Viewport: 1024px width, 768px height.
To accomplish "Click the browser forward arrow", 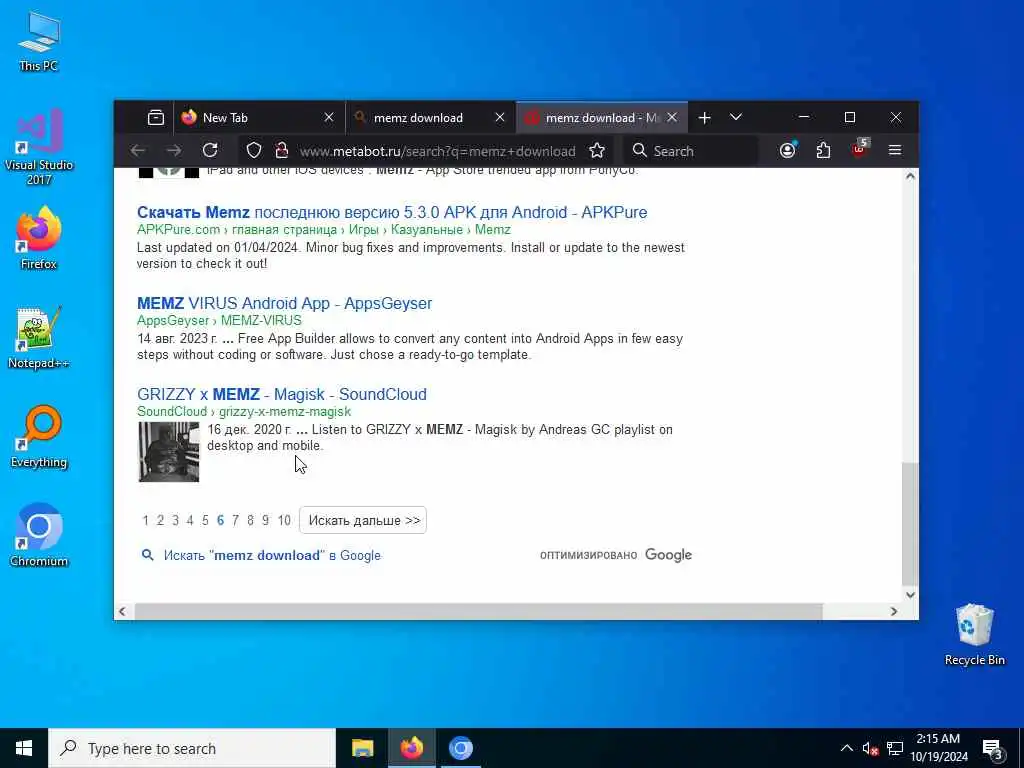I will [174, 151].
